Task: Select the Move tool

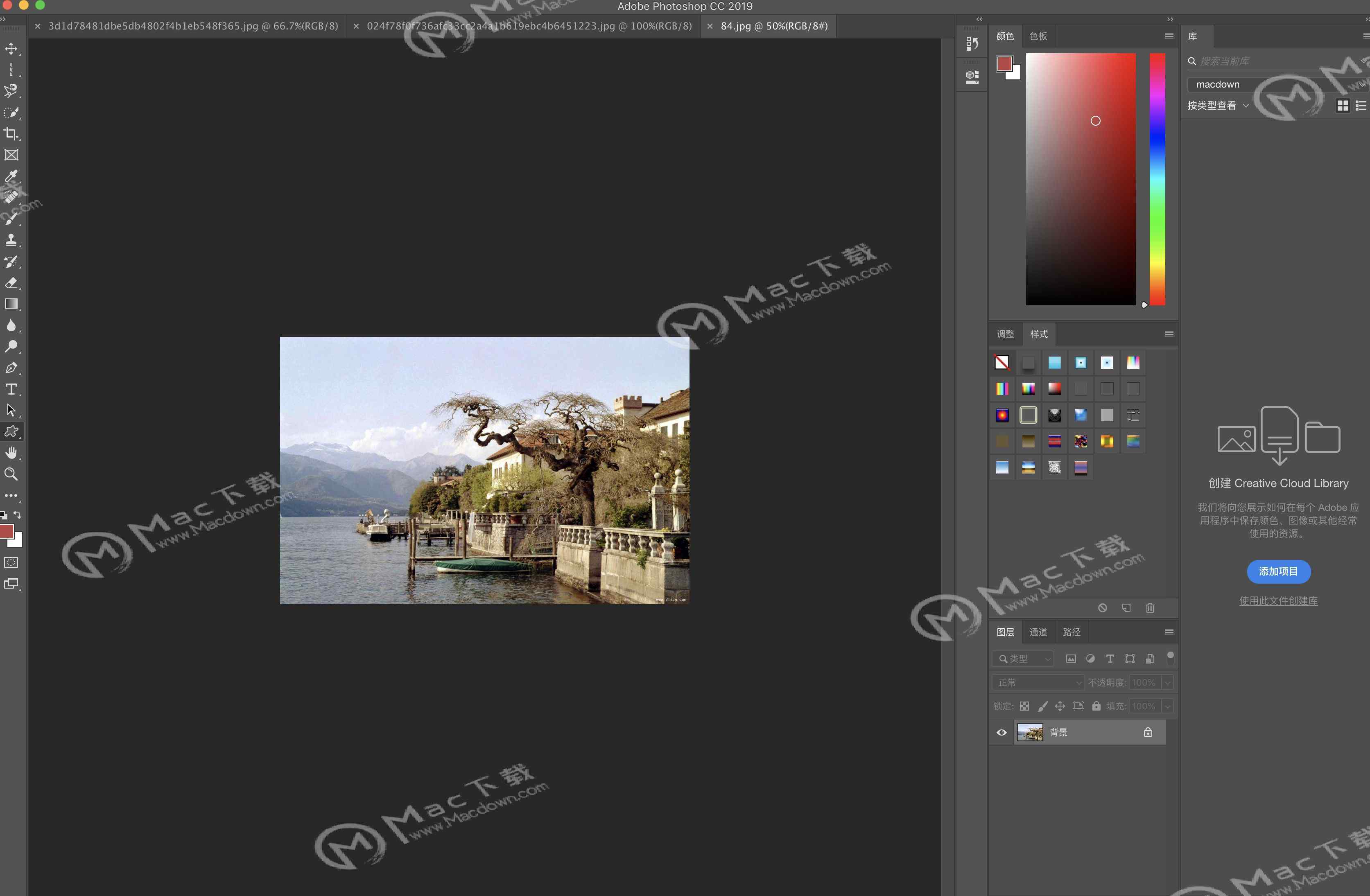Action: click(x=11, y=49)
